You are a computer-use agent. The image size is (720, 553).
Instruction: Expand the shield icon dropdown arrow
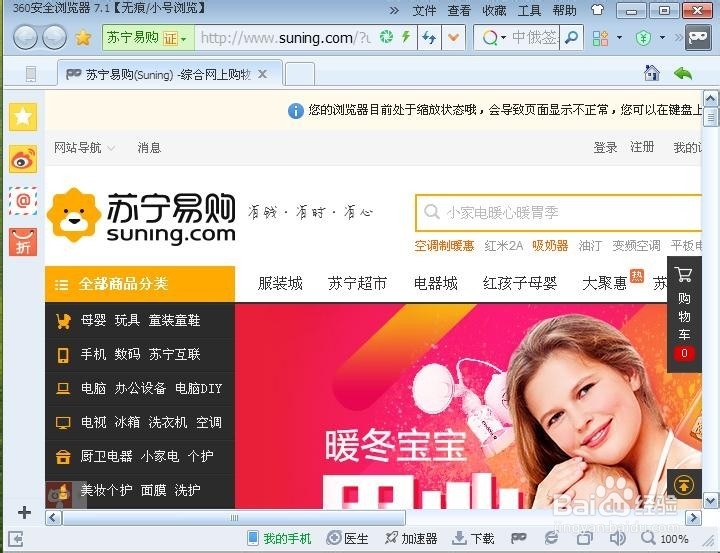click(x=662, y=37)
